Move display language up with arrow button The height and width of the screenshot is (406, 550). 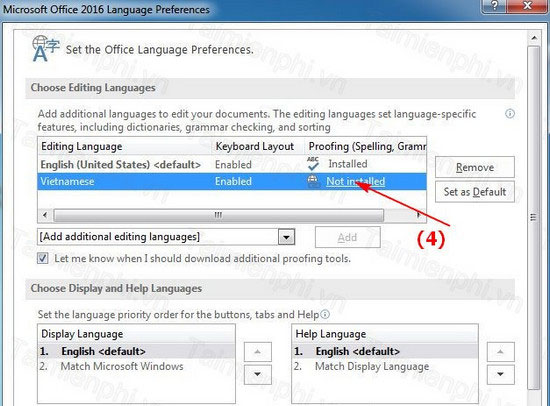[257, 352]
